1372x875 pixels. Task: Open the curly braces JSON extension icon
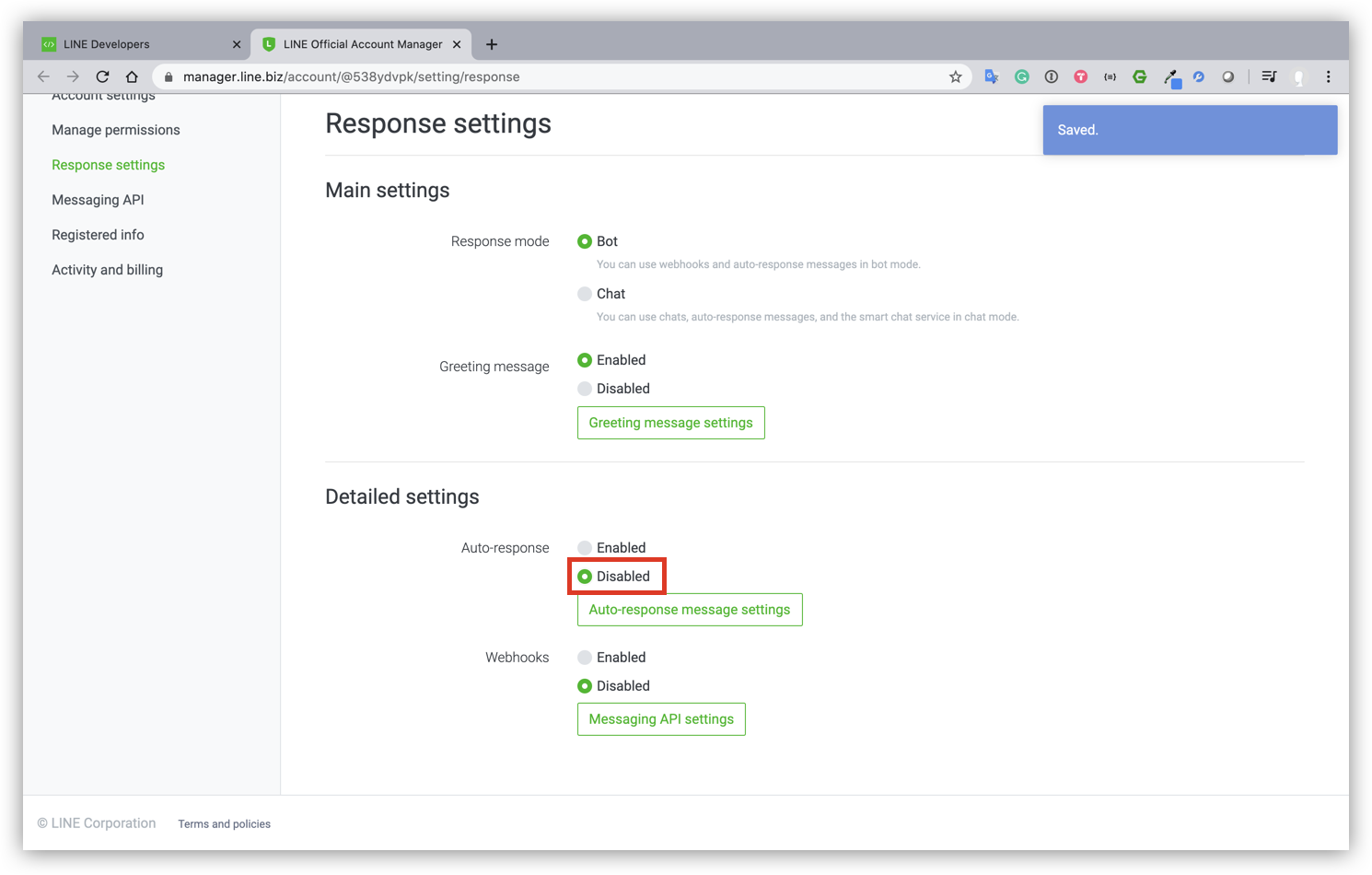(1110, 76)
